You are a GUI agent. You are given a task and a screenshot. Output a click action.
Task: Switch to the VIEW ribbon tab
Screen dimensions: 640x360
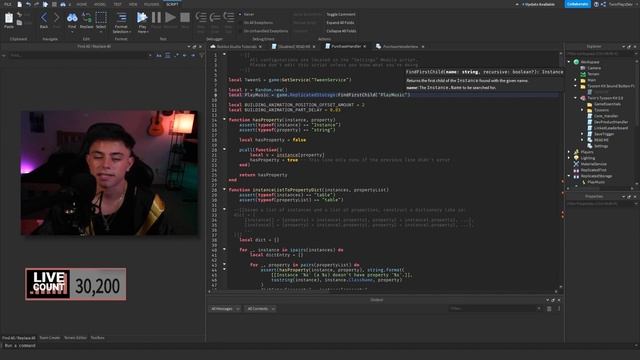[133, 4]
